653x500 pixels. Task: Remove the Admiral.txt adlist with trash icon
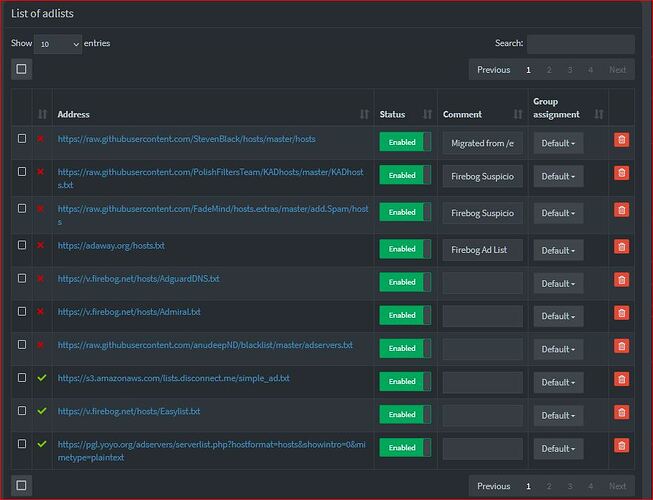click(620, 315)
